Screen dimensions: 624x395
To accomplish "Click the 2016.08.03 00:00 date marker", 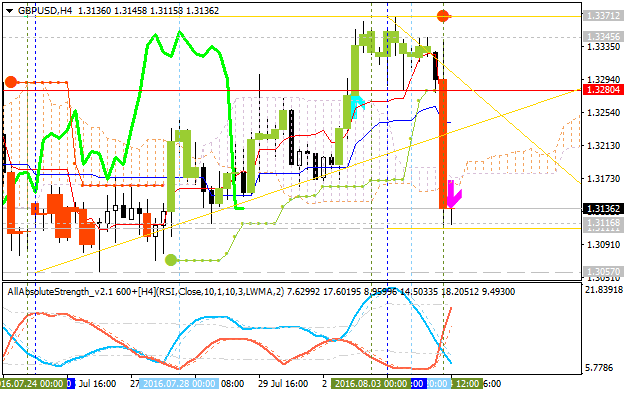I will [x=370, y=384].
